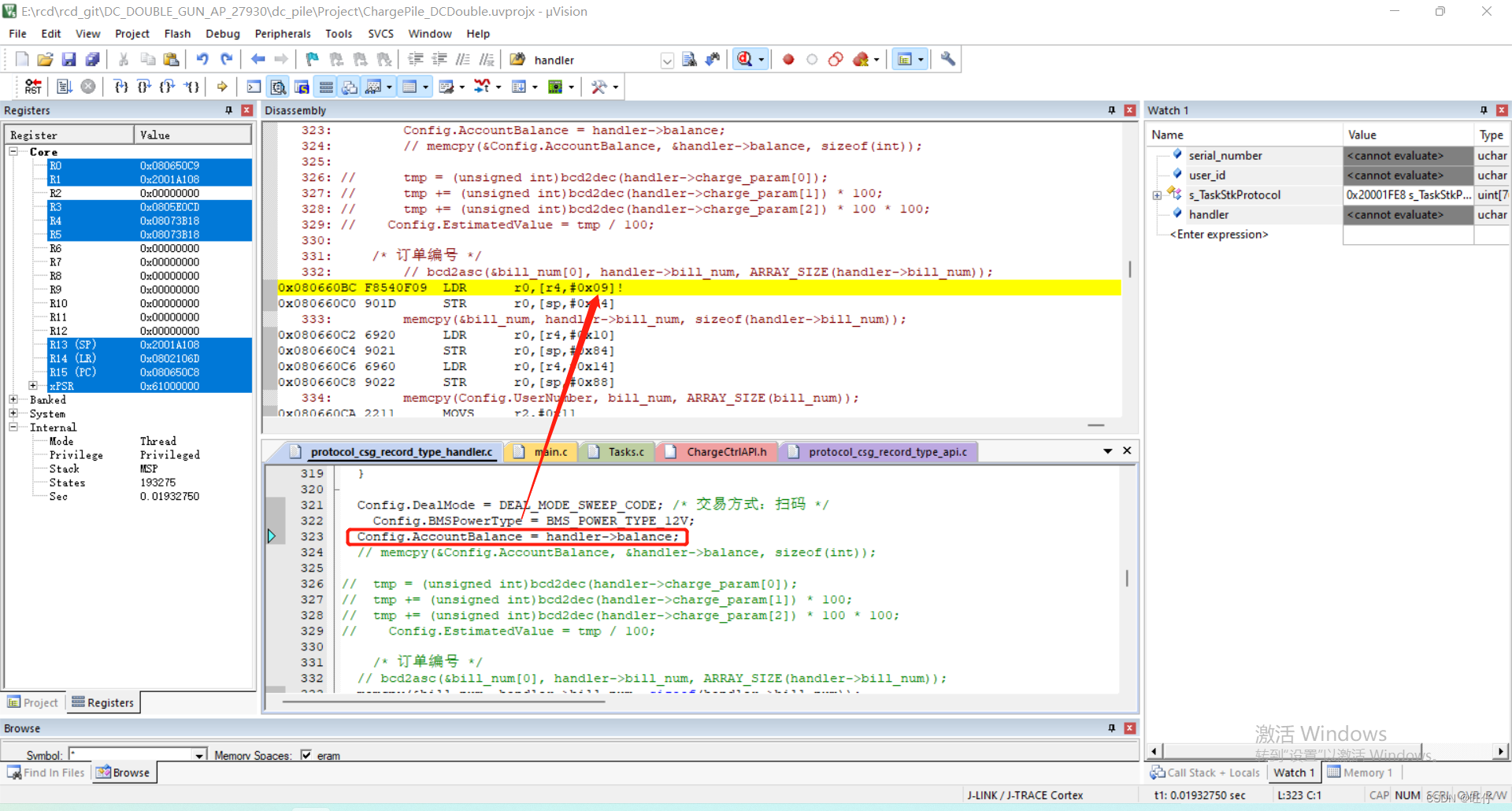This screenshot has height=811, width=1512.
Task: Switch to the Project panel tab
Action: (33, 702)
